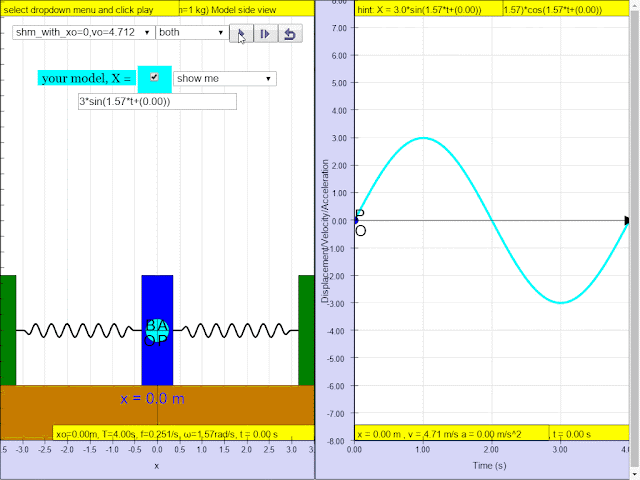Click the right green wall
This screenshot has width=640, height=480.
[307, 330]
